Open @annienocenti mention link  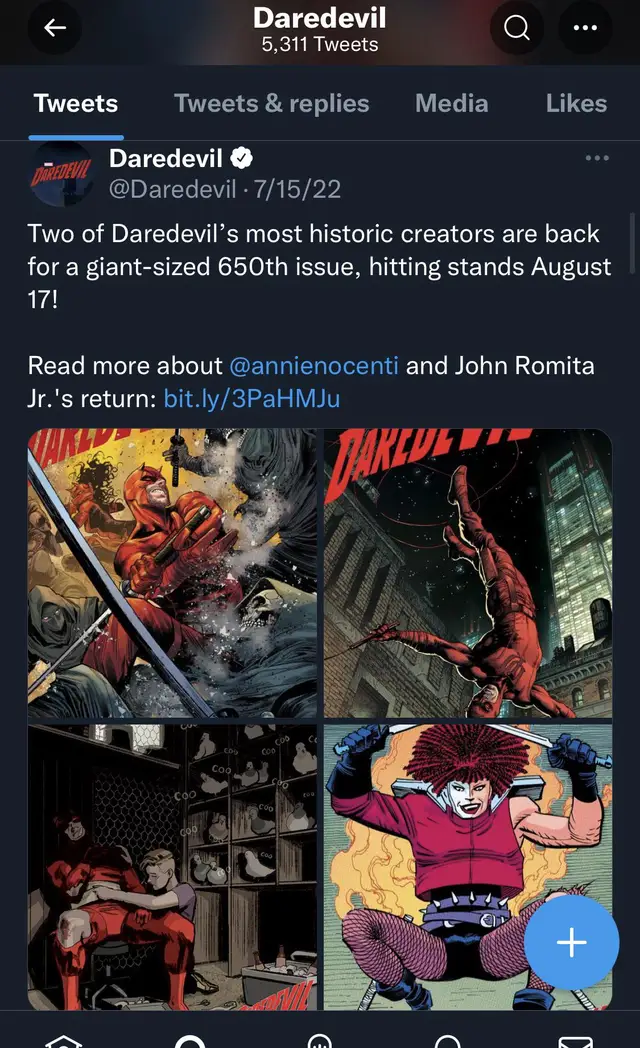pos(314,366)
